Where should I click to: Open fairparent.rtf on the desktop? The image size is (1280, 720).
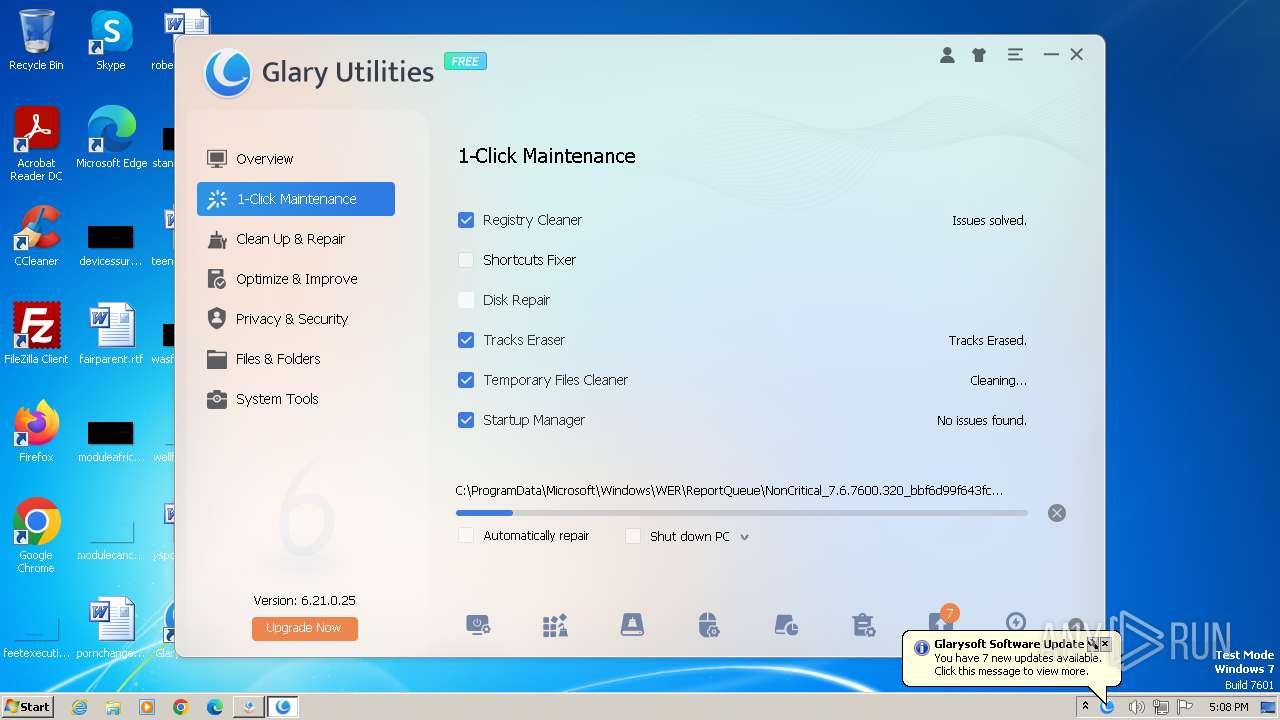[111, 334]
